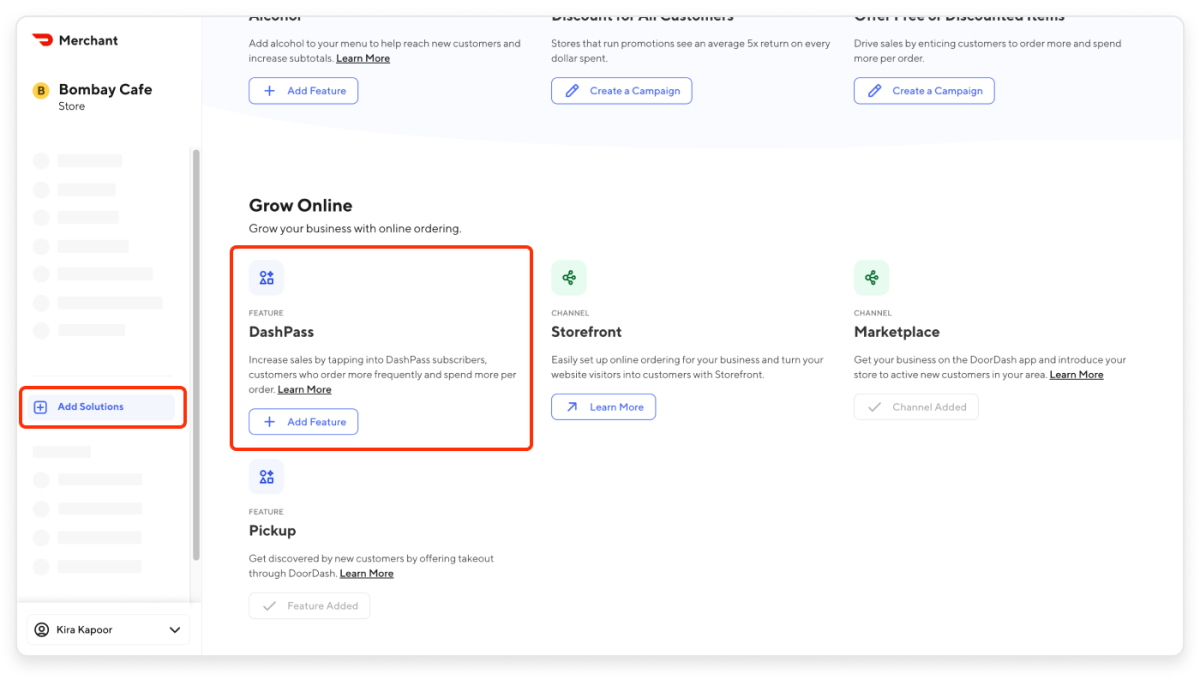Click the Storefront channel icon
The image size is (1200, 686).
point(569,278)
